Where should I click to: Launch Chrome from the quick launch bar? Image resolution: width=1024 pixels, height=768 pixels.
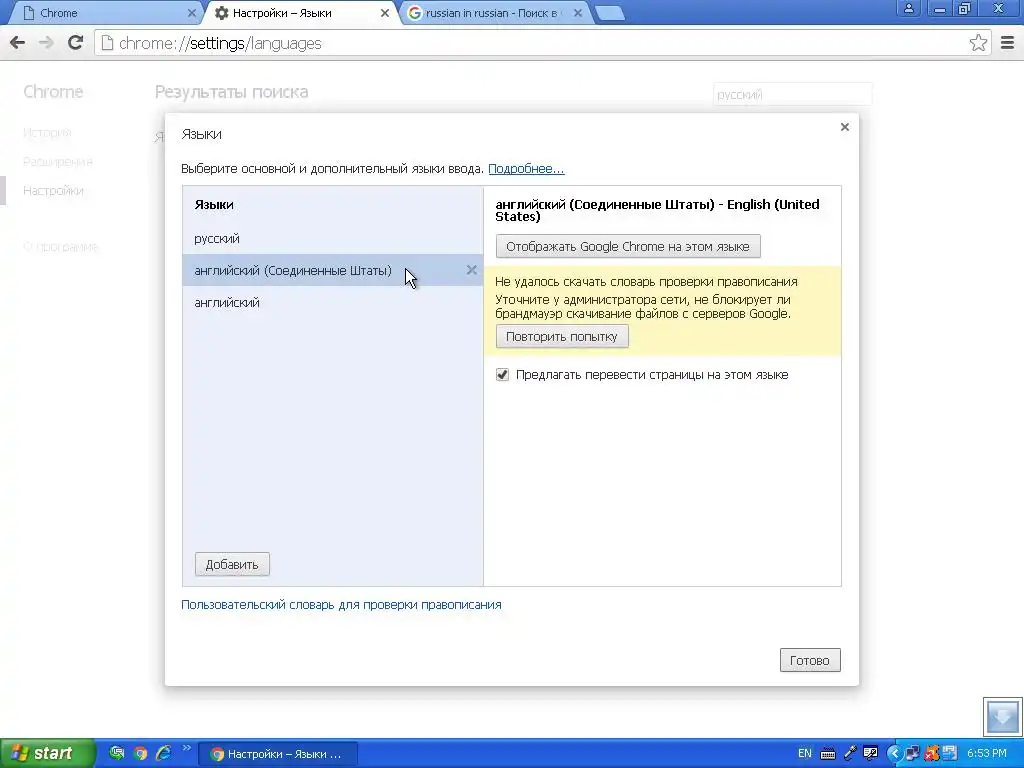point(140,753)
